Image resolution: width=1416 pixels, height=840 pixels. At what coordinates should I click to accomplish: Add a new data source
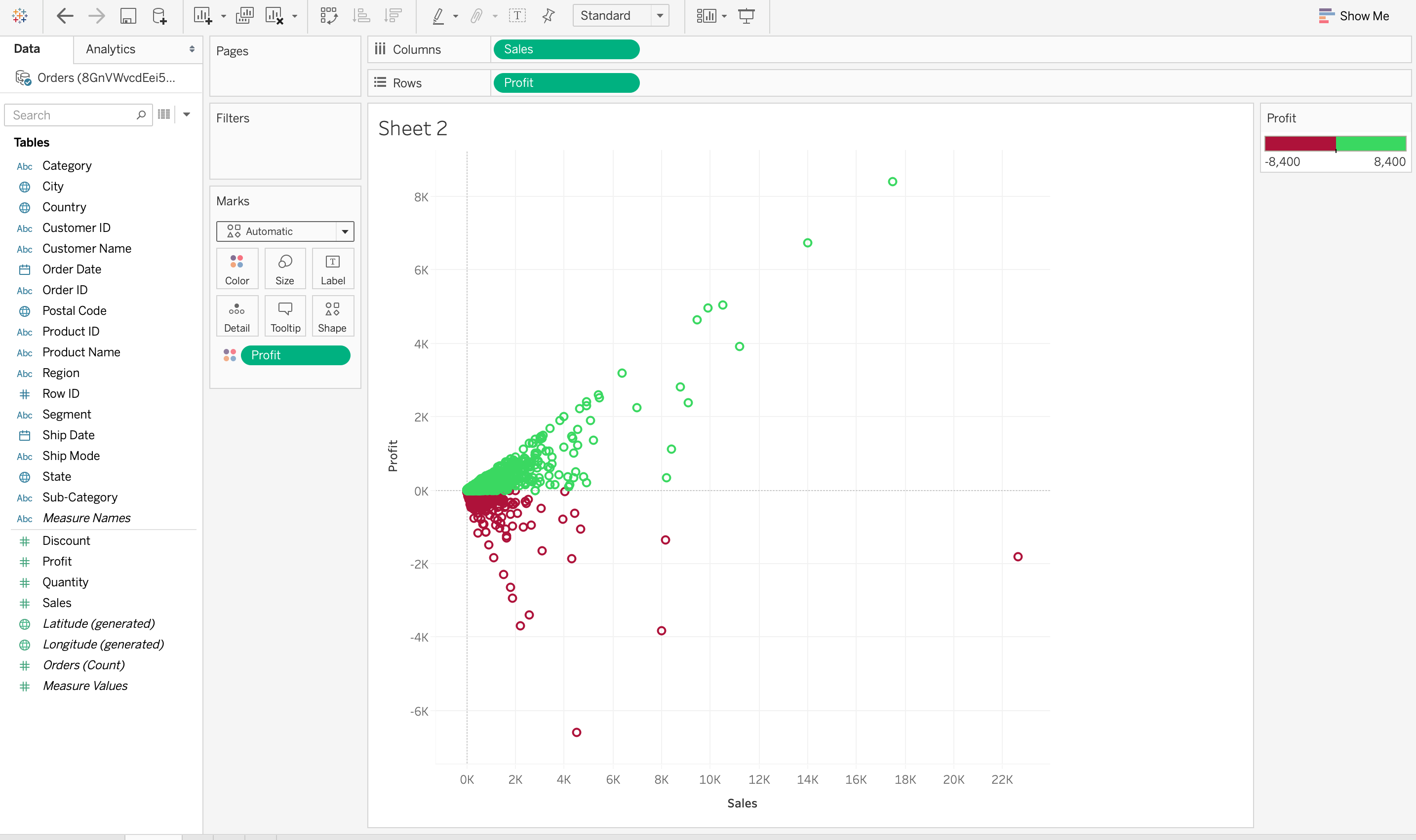pyautogui.click(x=159, y=15)
